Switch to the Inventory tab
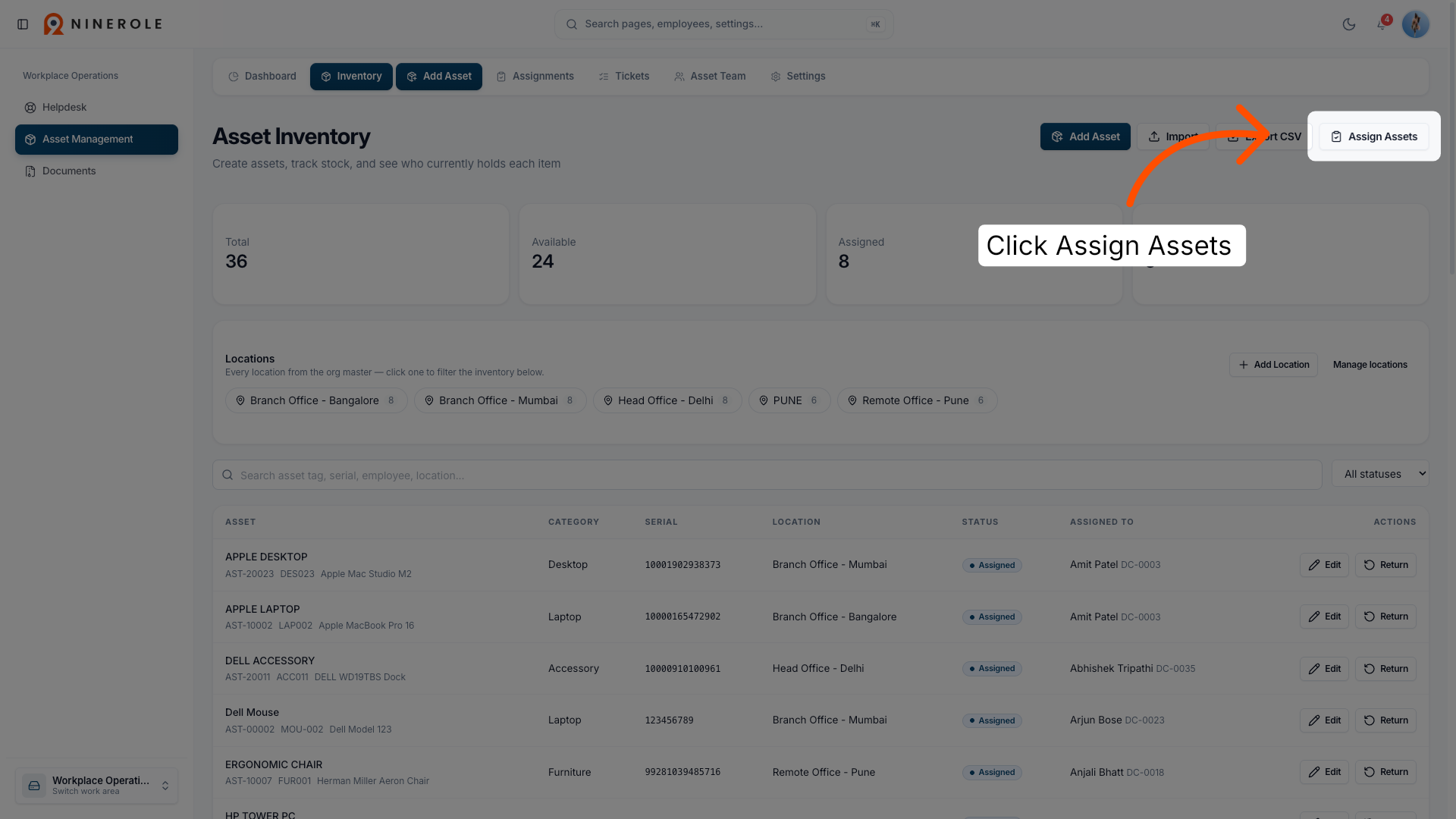 (x=351, y=77)
